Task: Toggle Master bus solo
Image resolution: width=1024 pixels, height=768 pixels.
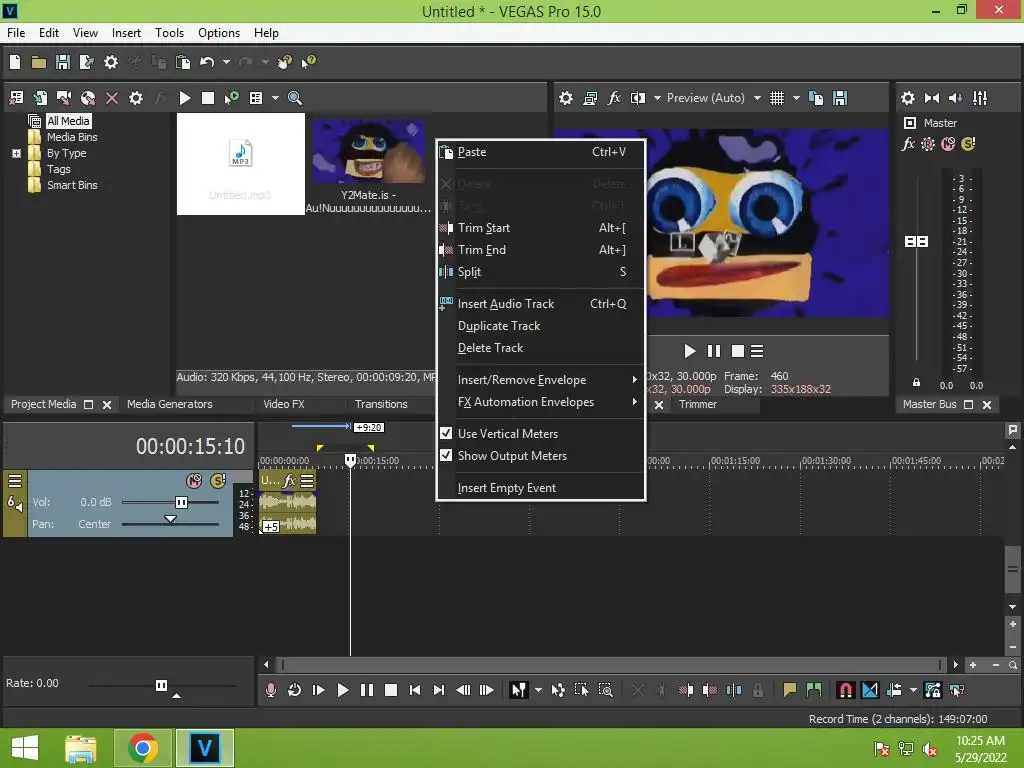Action: pyautogui.click(x=968, y=144)
